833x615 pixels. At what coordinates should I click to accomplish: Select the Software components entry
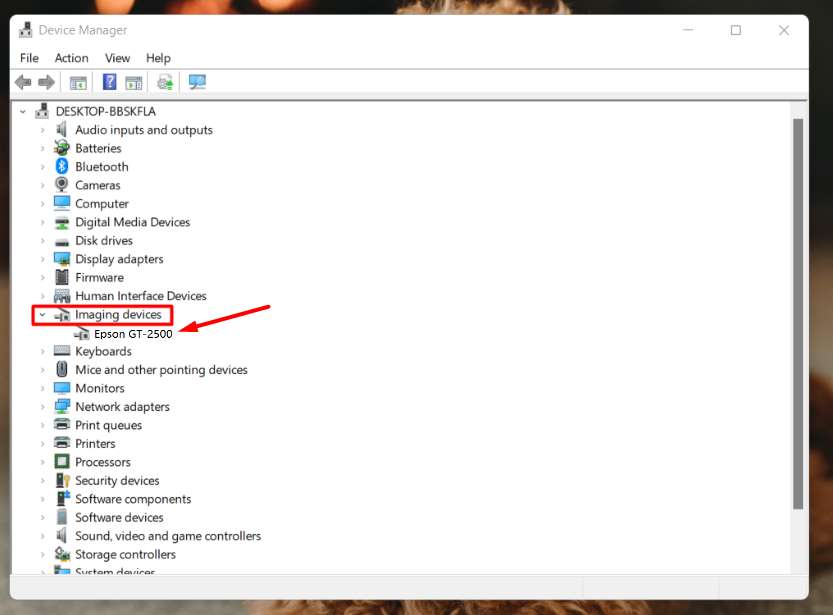click(x=133, y=499)
